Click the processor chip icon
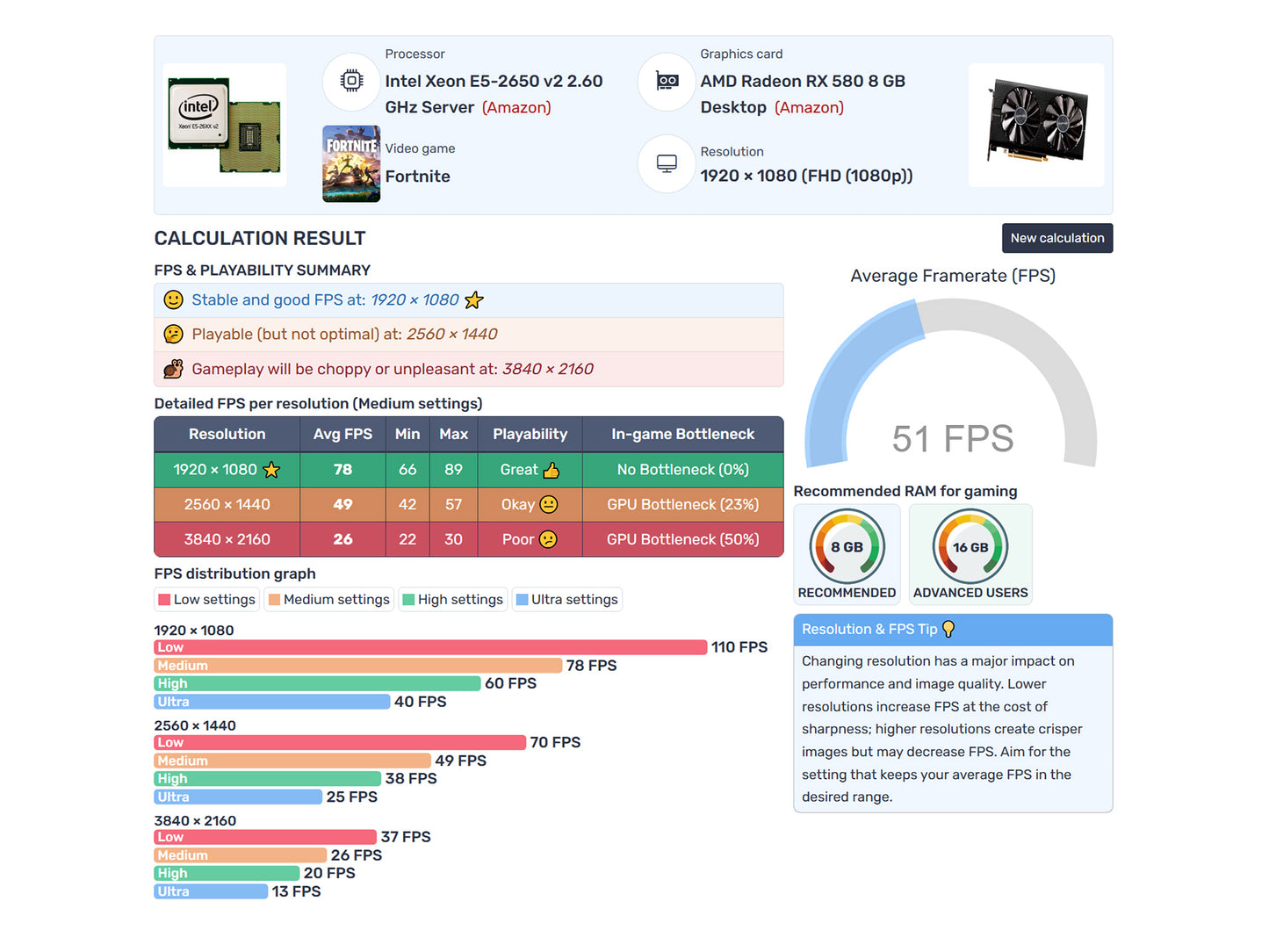Screen dimensions: 1269x952 [351, 82]
